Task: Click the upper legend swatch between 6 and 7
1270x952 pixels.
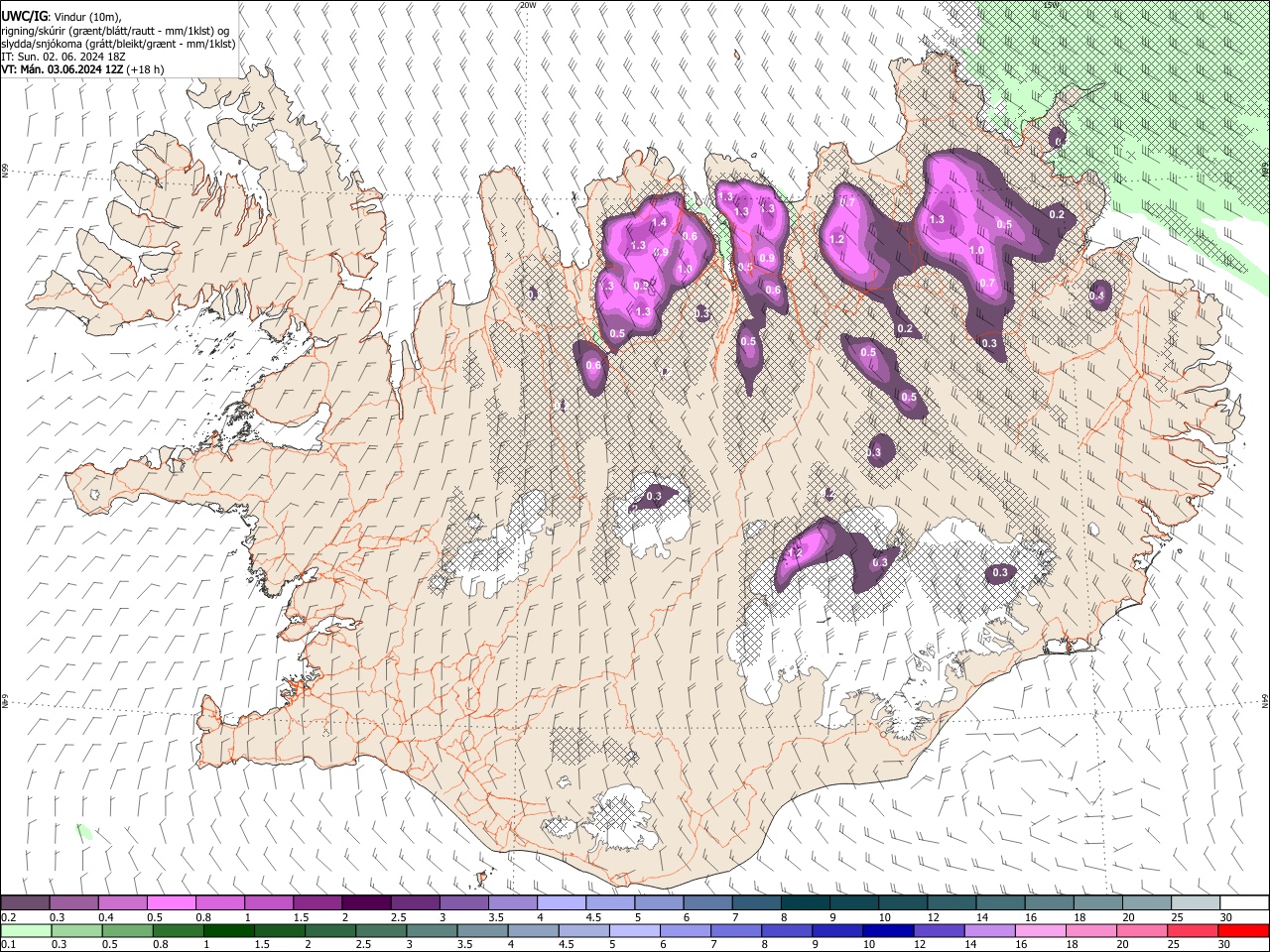Action: pos(707,902)
